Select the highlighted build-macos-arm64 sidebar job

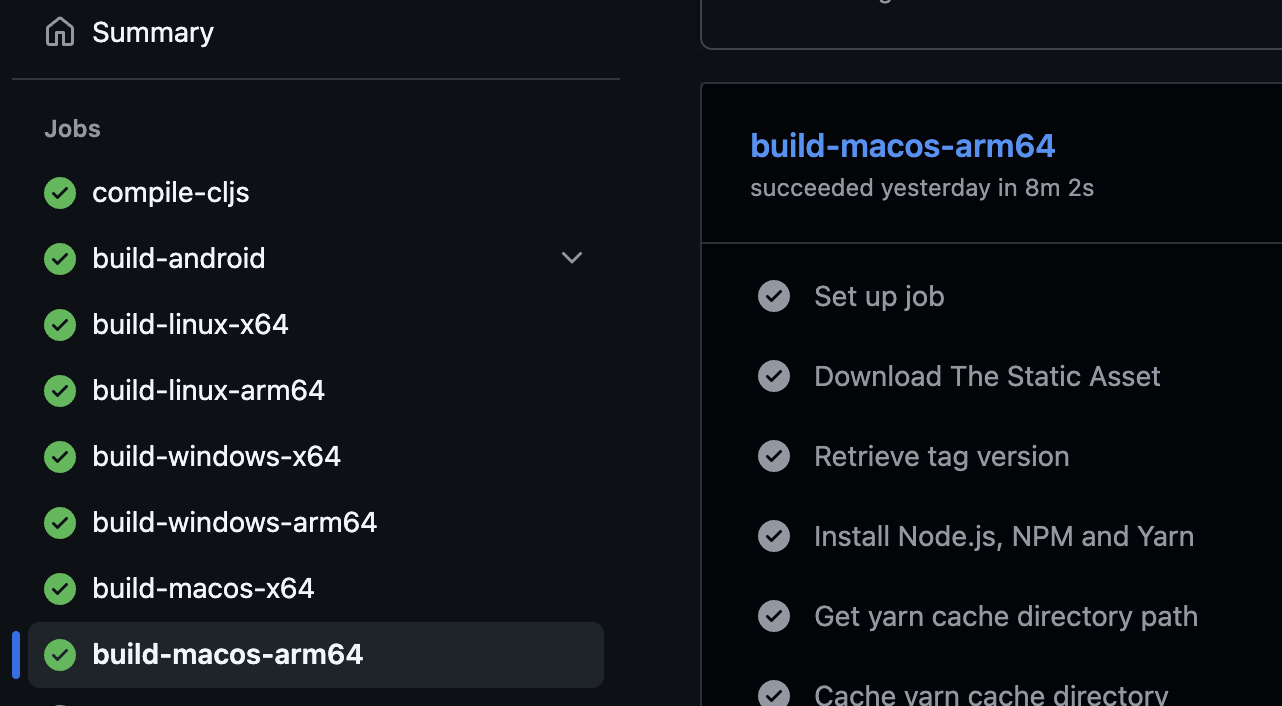point(228,654)
